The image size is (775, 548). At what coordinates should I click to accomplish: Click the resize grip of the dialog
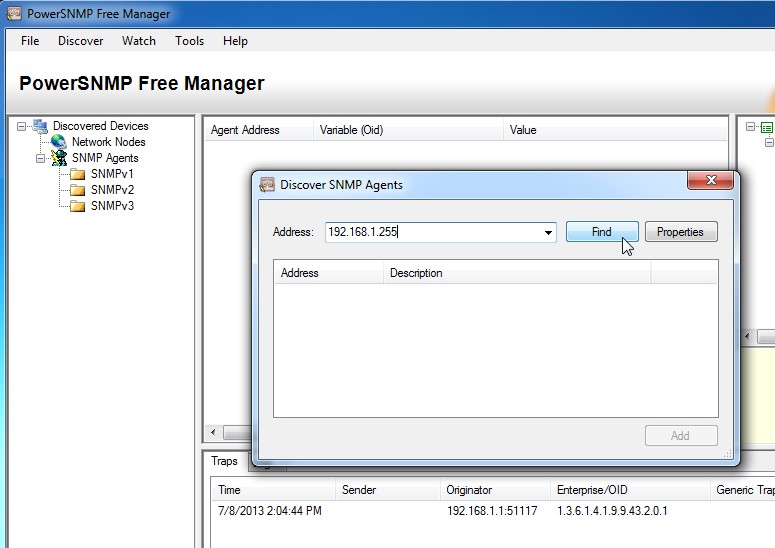point(728,454)
